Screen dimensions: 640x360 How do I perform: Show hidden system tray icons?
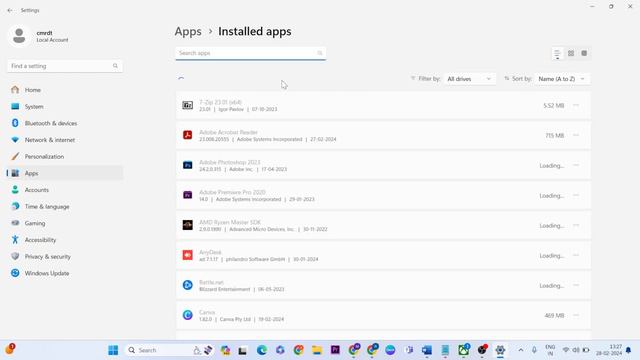coord(521,350)
